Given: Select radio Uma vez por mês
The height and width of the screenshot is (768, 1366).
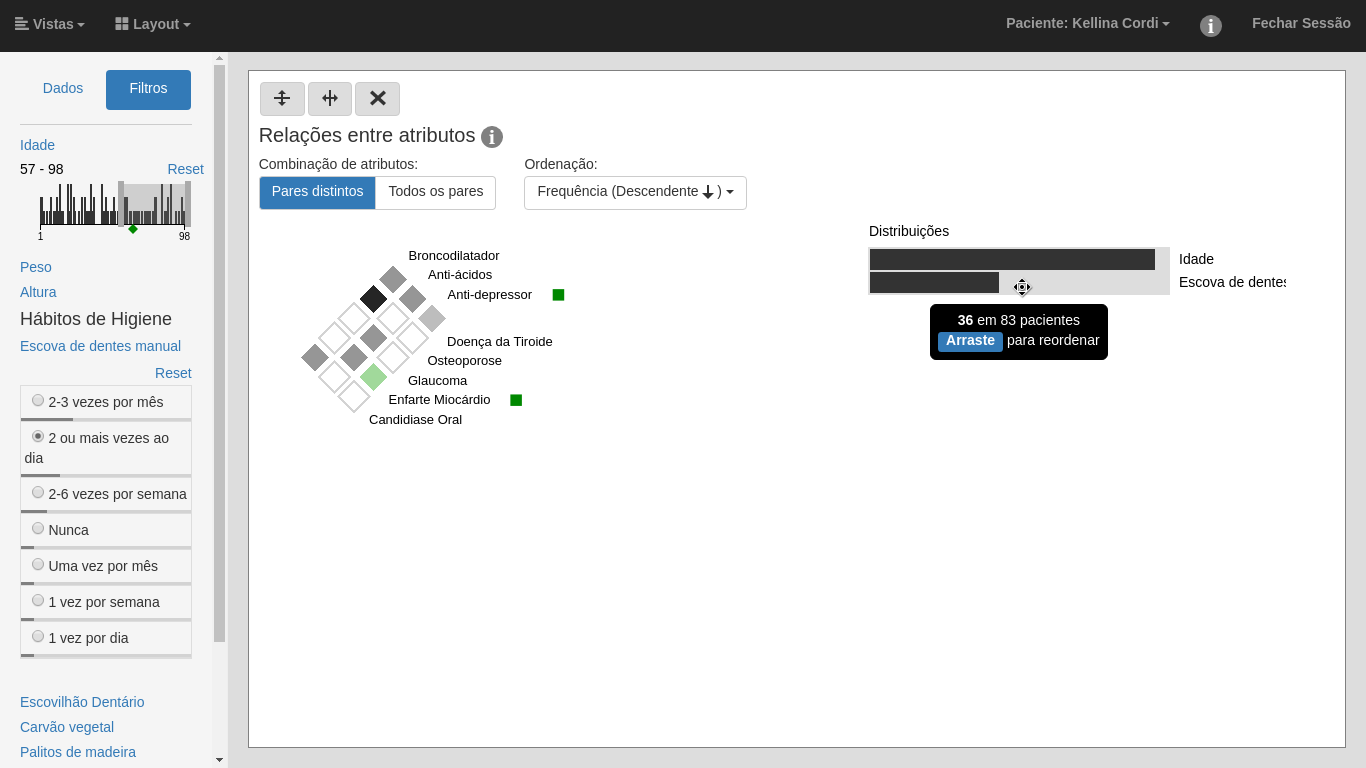Looking at the screenshot, I should click(38, 564).
